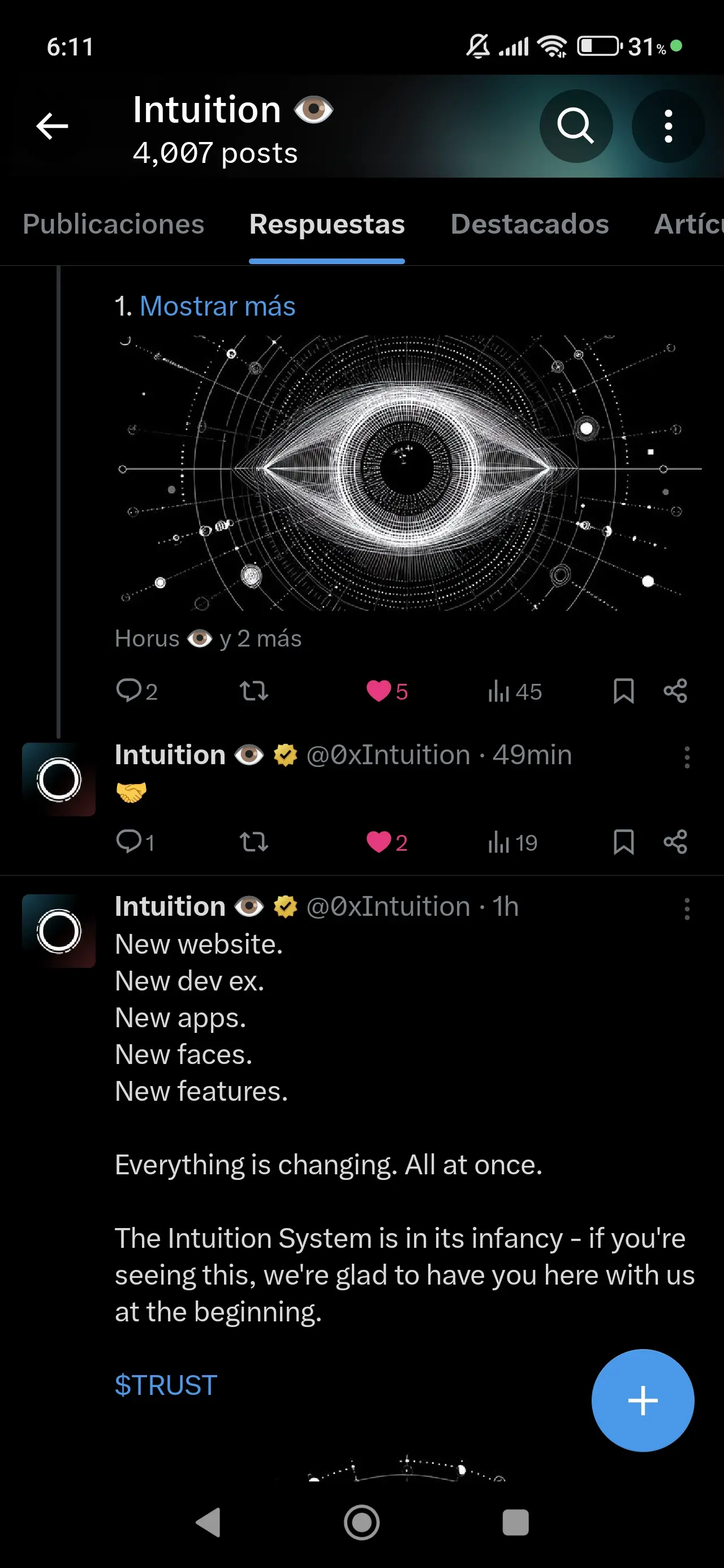Unlike the tweet showing 5 likes
The width and height of the screenshot is (724, 1568).
coord(380,691)
